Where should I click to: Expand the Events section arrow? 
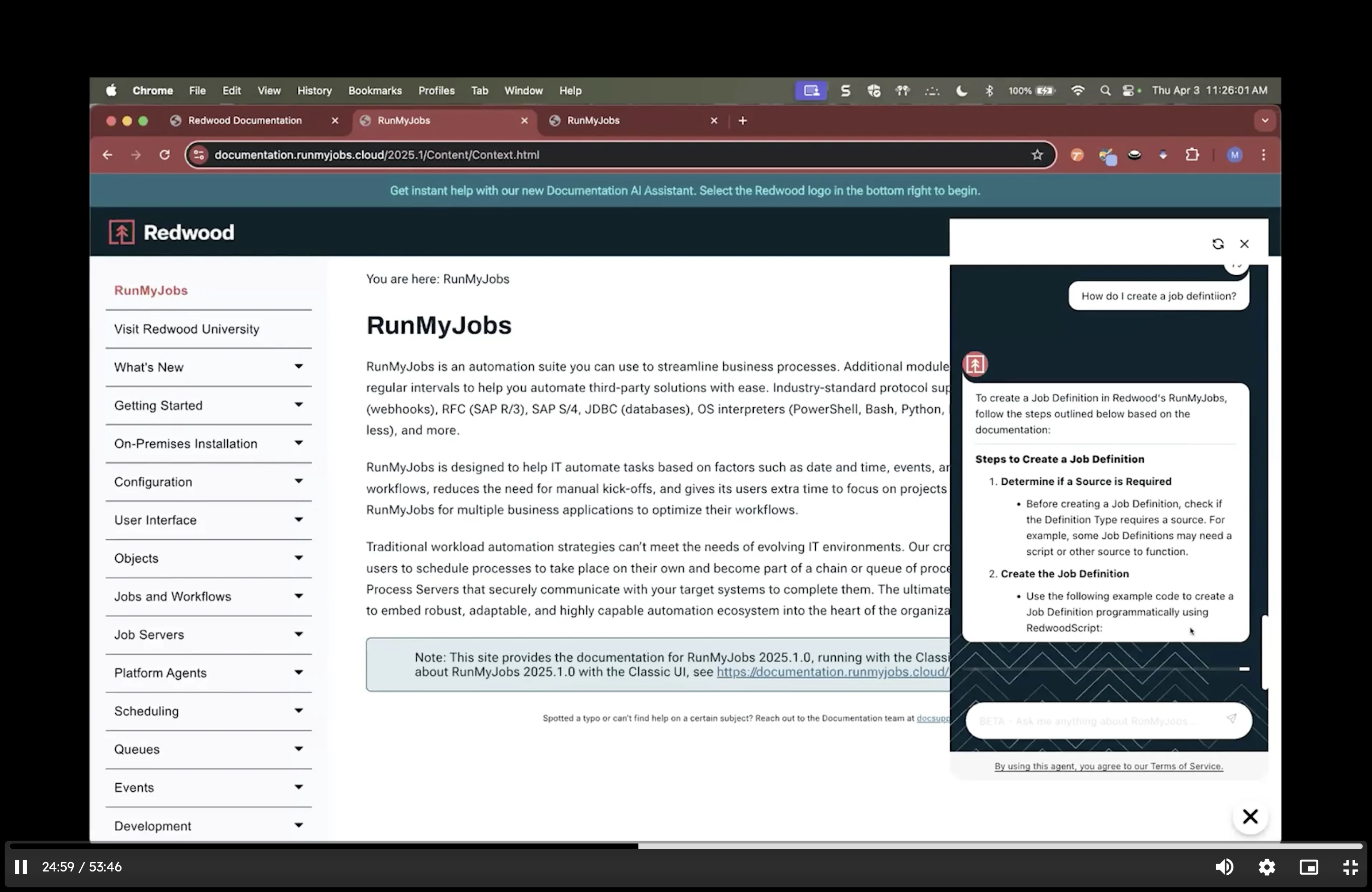298,787
